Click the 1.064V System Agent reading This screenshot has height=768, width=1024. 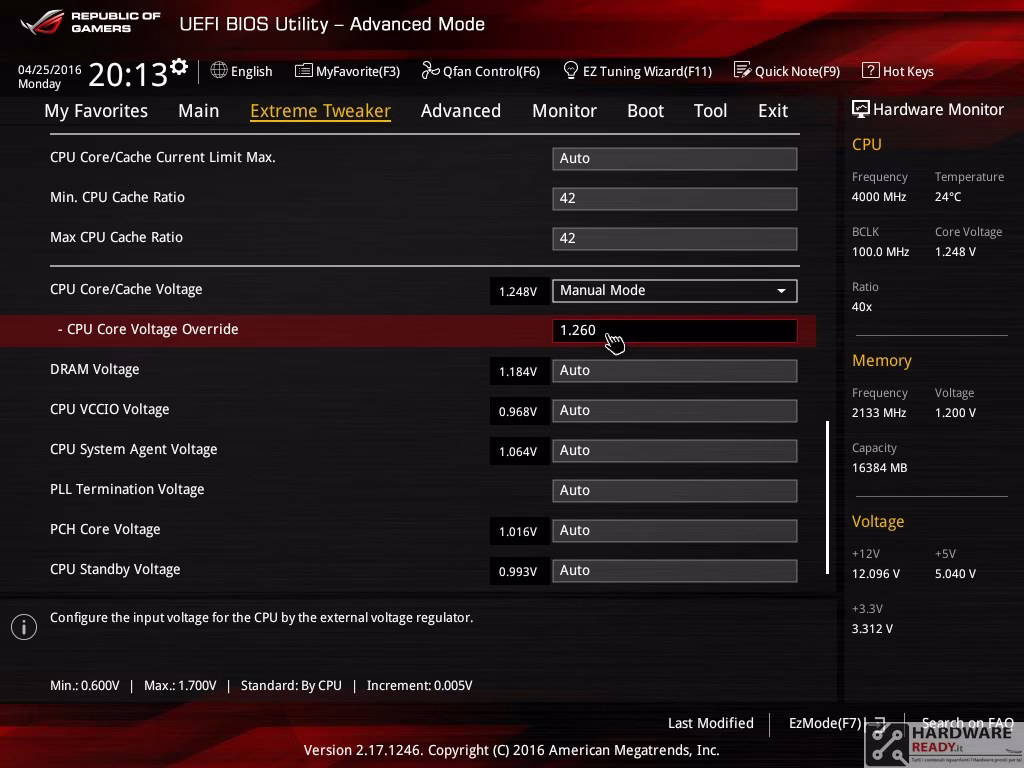point(518,451)
